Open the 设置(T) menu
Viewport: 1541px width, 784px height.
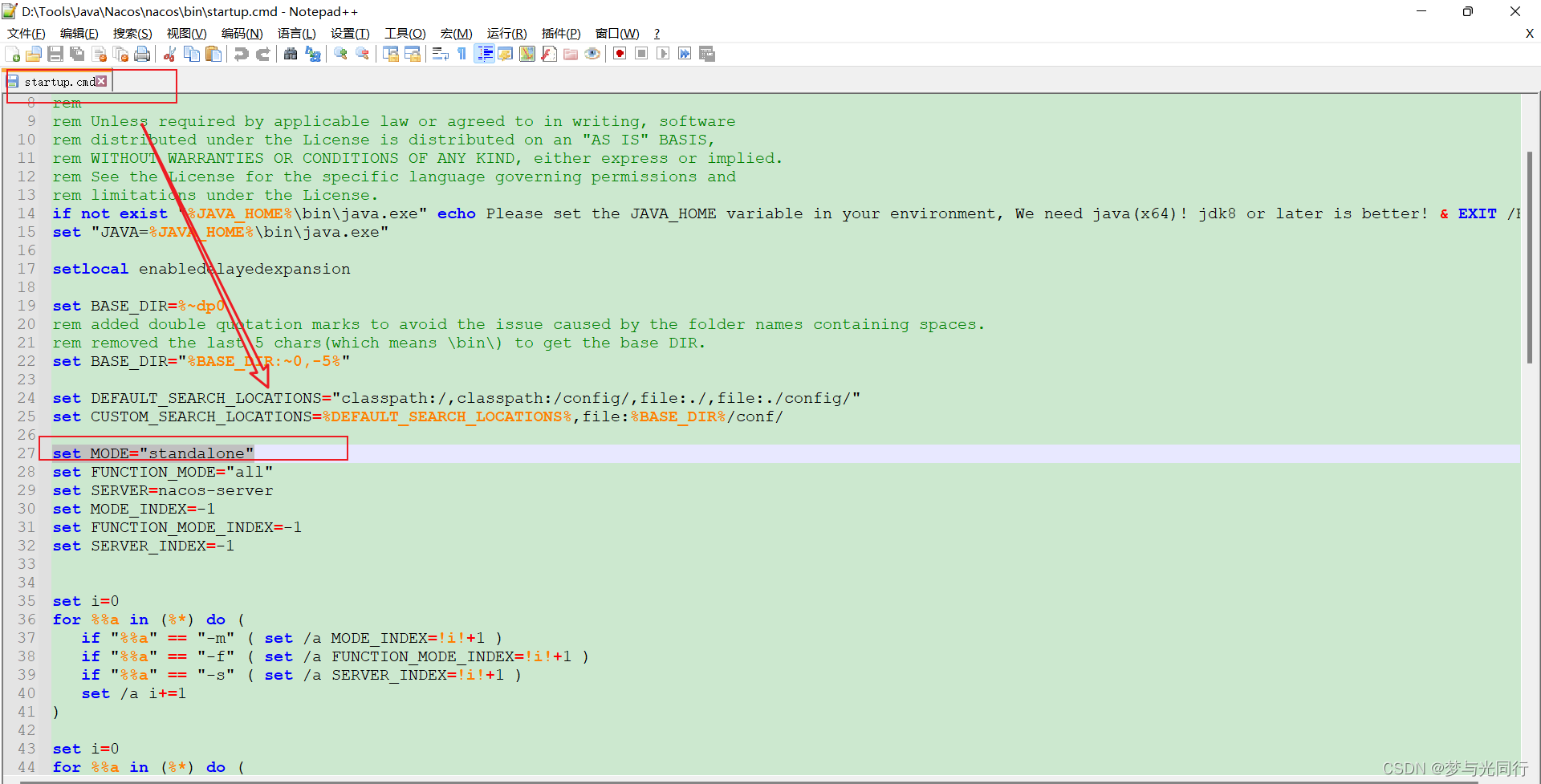(x=350, y=33)
